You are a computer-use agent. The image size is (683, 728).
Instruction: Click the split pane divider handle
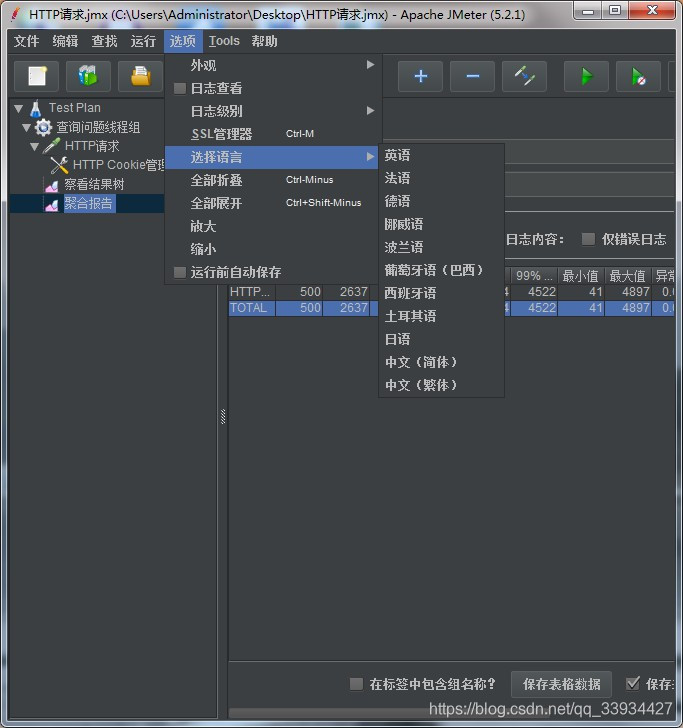[x=223, y=416]
